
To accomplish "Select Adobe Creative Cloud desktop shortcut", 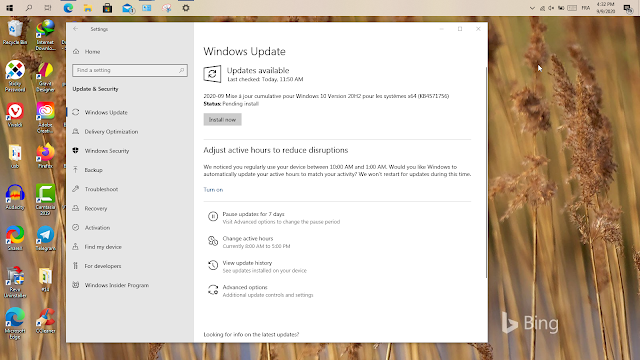I will click(45, 118).
